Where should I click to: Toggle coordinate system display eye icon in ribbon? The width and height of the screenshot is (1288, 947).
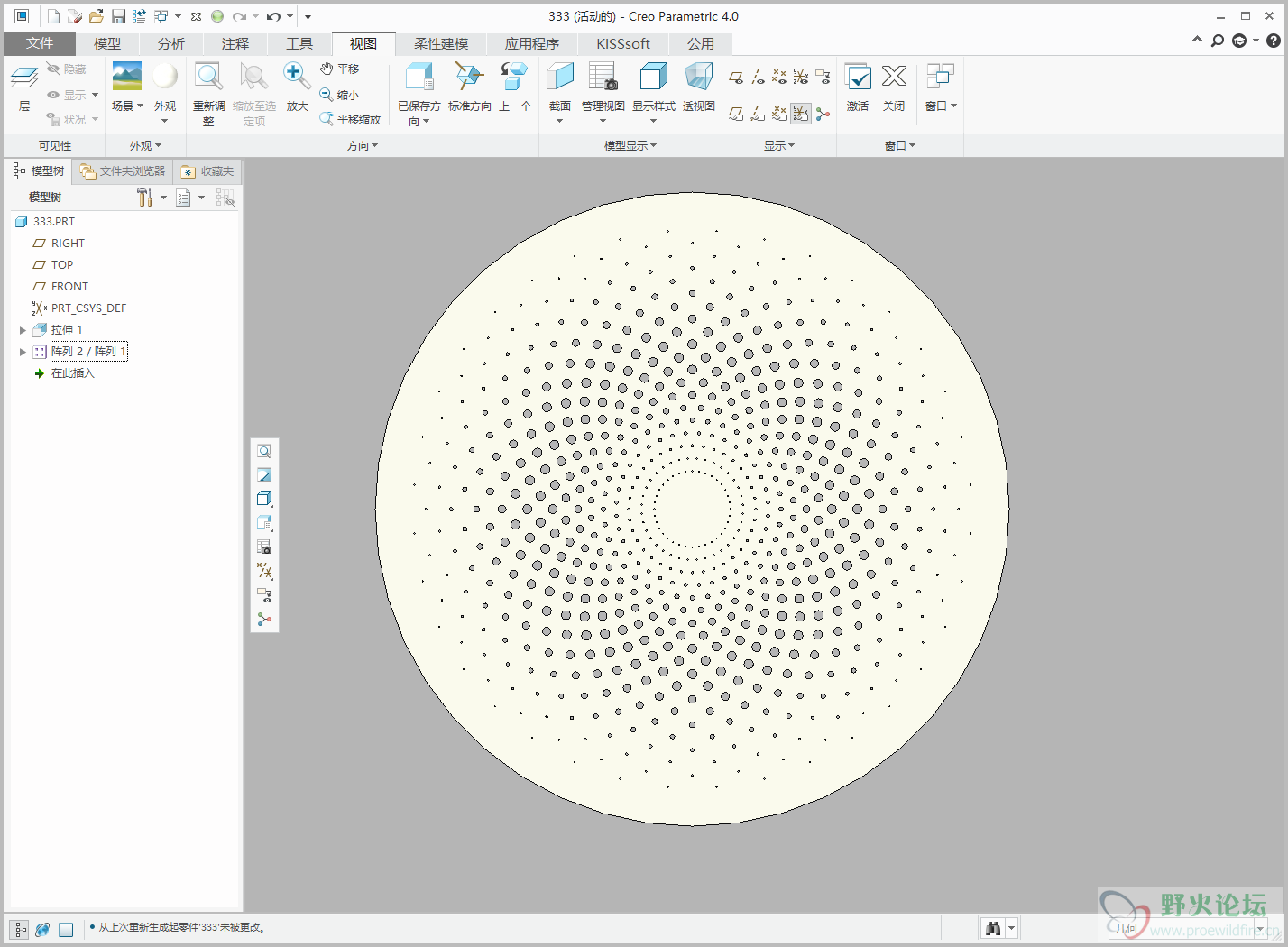tap(801, 78)
